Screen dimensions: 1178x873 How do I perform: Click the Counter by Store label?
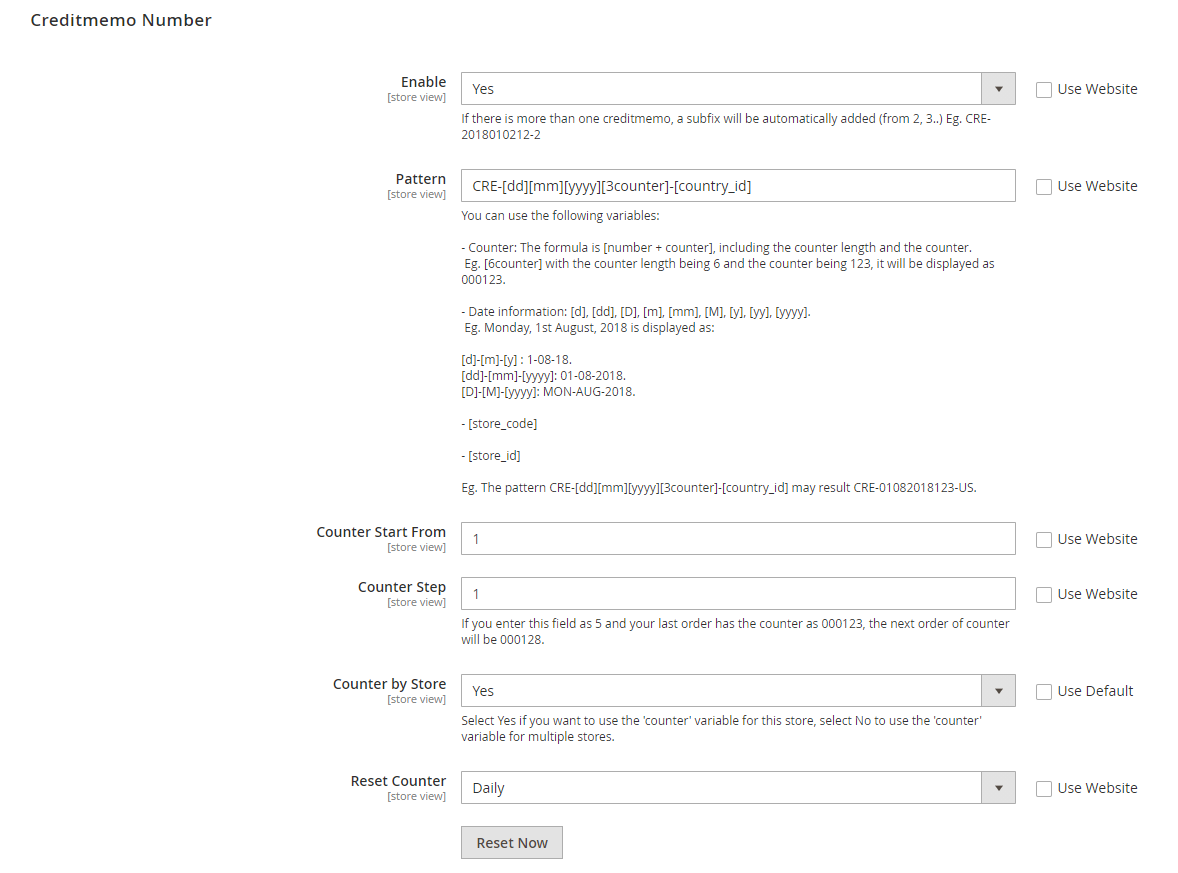(x=389, y=684)
